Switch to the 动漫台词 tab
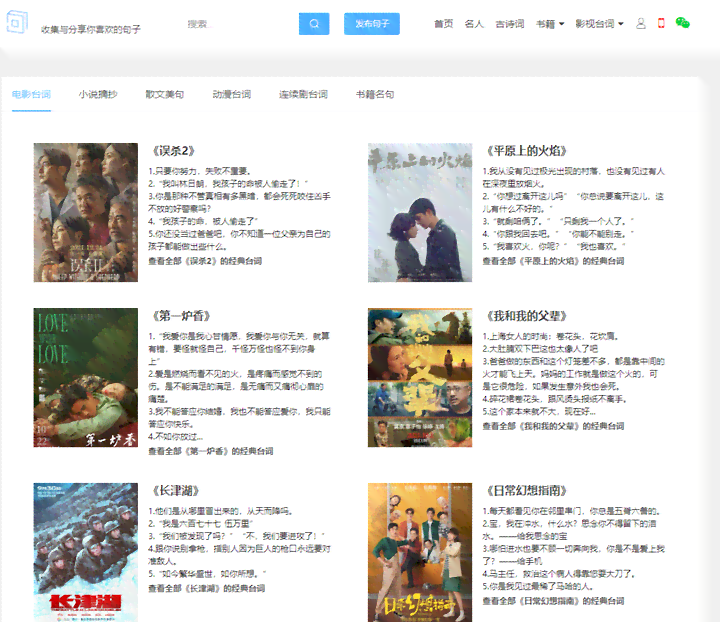Viewport: 720px width, 622px height. (x=231, y=95)
